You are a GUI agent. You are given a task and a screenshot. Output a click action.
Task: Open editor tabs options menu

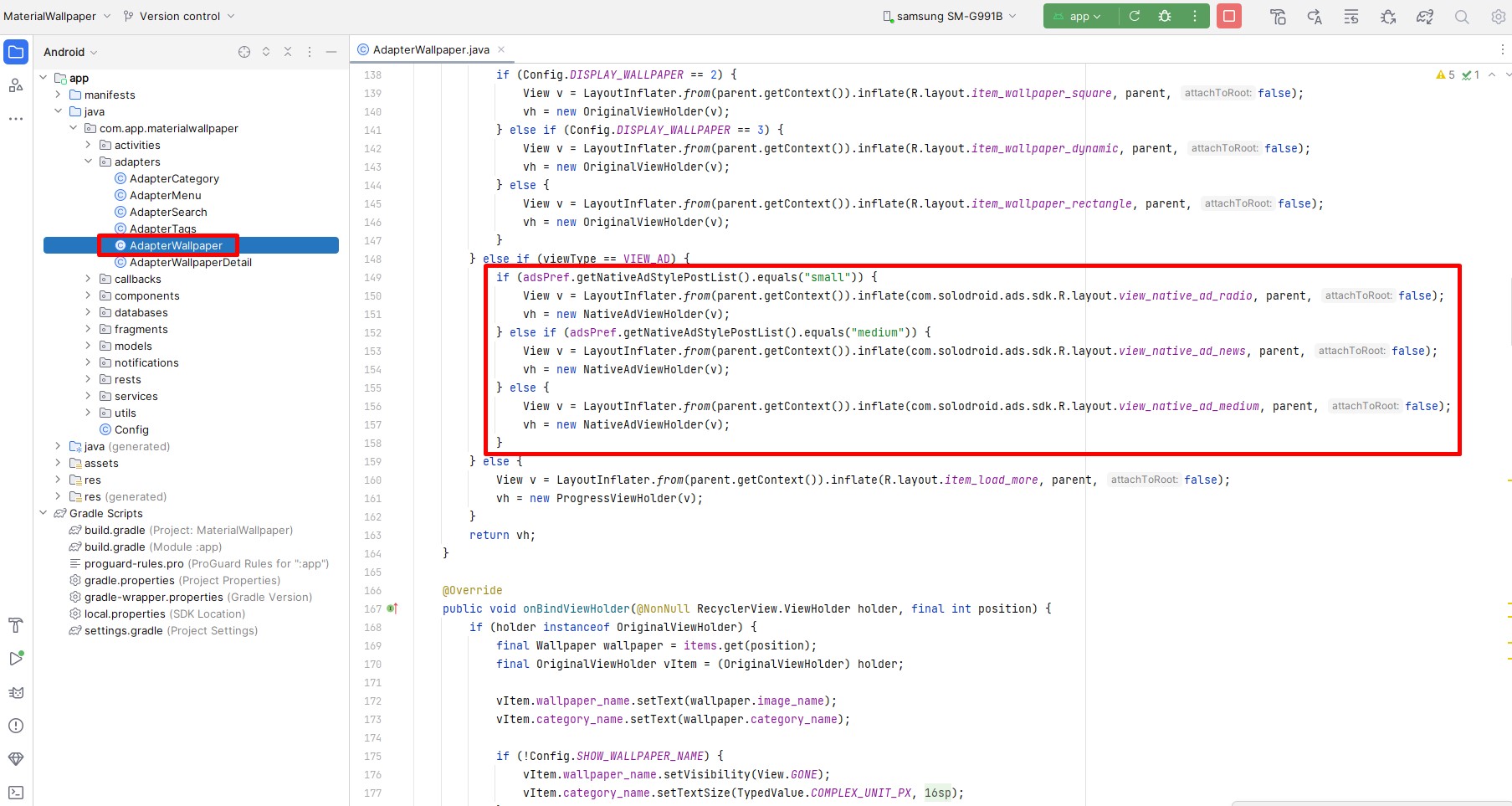1502,49
